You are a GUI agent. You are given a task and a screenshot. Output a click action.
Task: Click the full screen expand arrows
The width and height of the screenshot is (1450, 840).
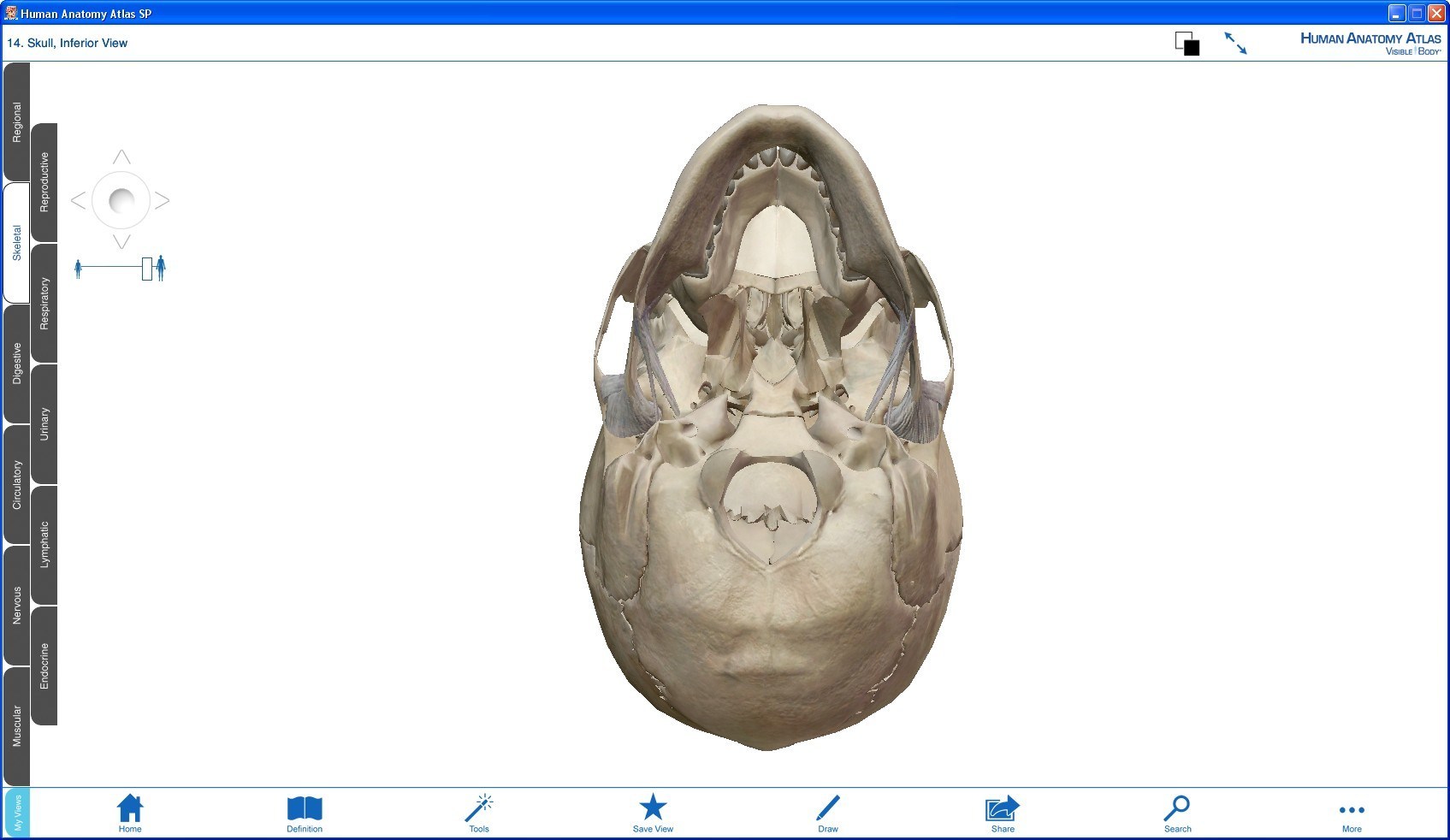point(1235,44)
